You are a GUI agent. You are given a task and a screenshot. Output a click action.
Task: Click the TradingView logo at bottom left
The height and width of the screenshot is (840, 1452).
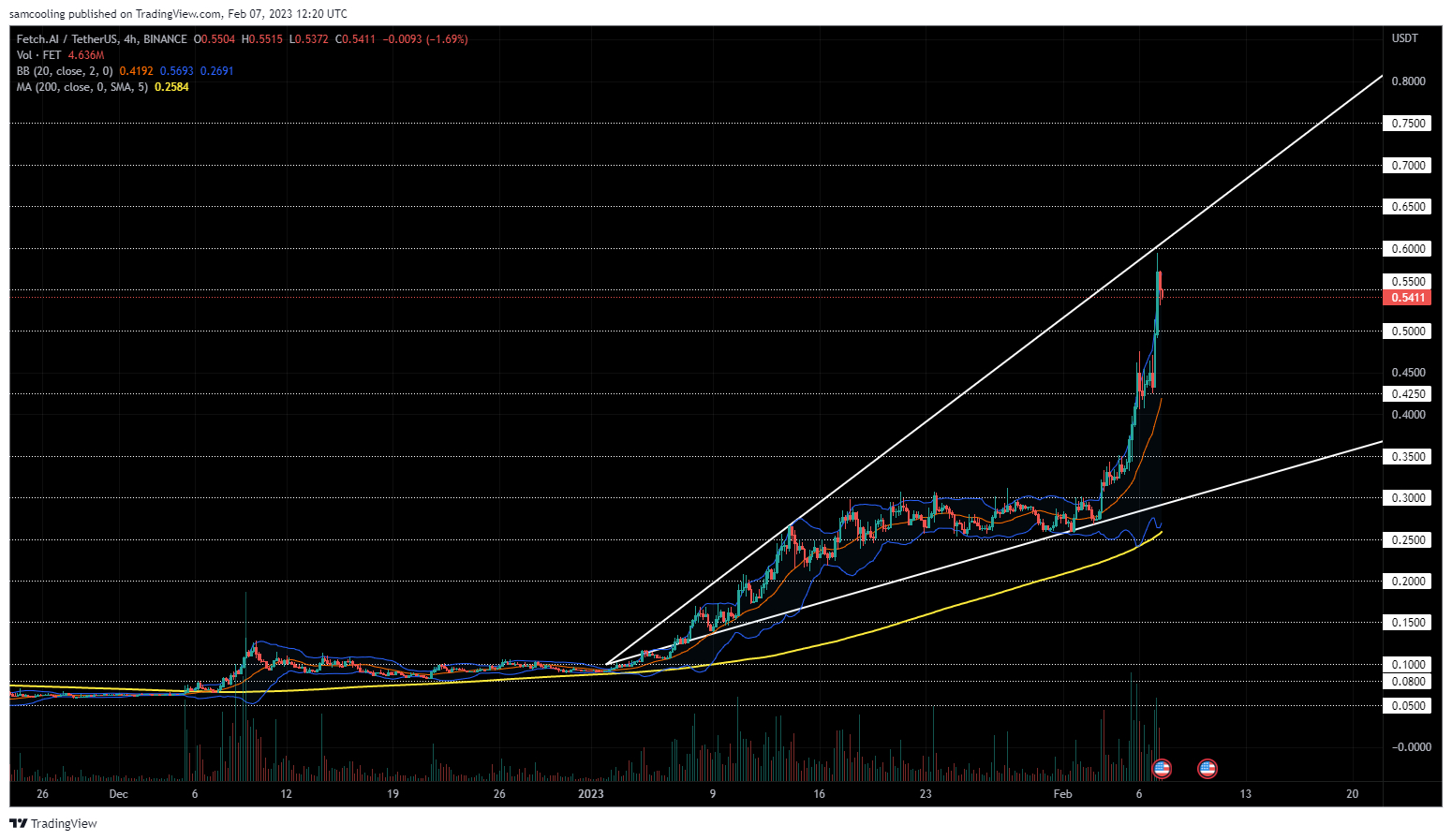click(x=53, y=823)
